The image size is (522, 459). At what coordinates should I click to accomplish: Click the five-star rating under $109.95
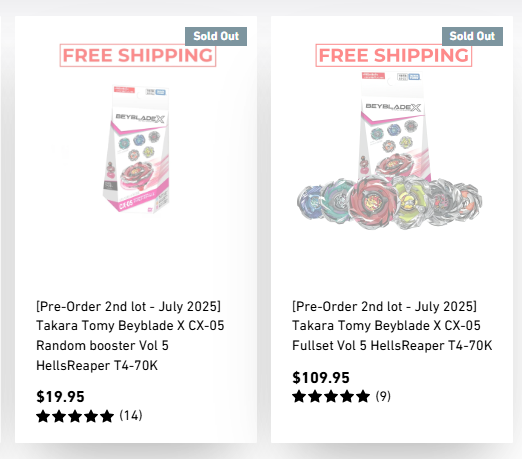pos(331,397)
